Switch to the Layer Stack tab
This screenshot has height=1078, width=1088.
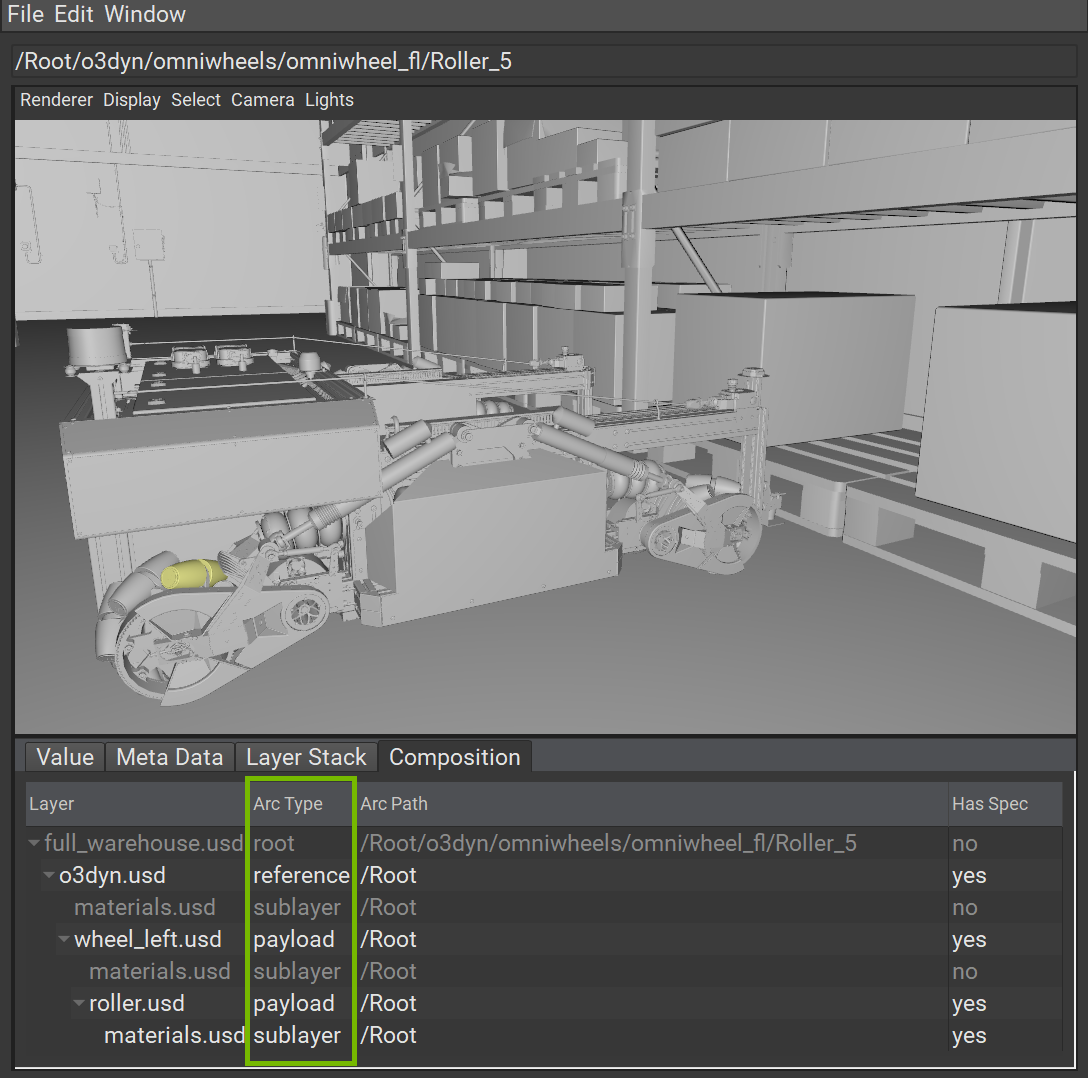point(306,757)
